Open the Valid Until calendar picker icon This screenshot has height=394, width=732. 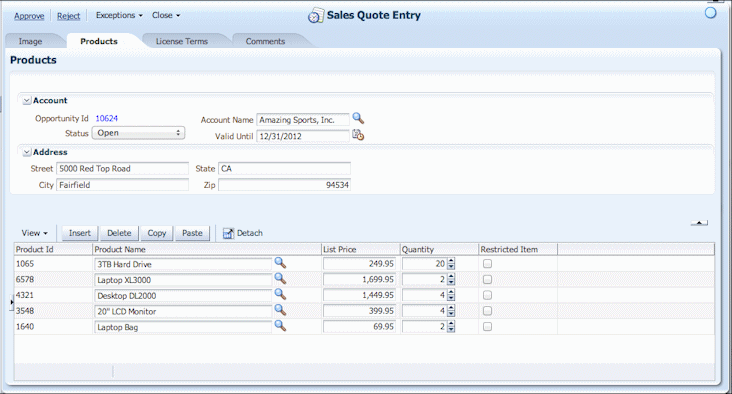tap(358, 135)
